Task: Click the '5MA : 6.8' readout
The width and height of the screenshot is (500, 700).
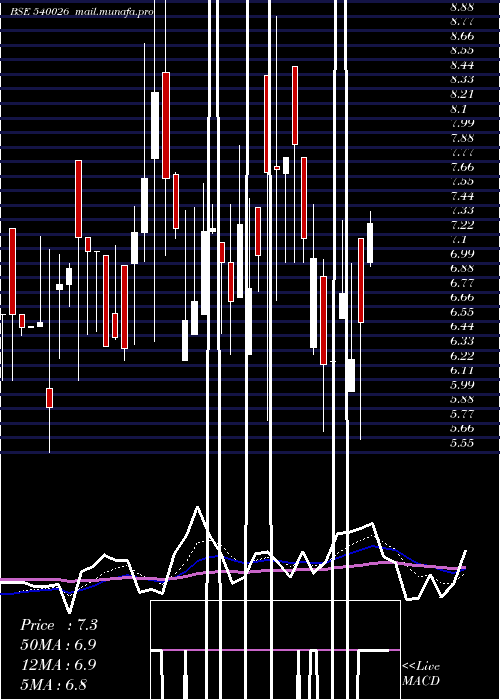Action: tap(54, 684)
